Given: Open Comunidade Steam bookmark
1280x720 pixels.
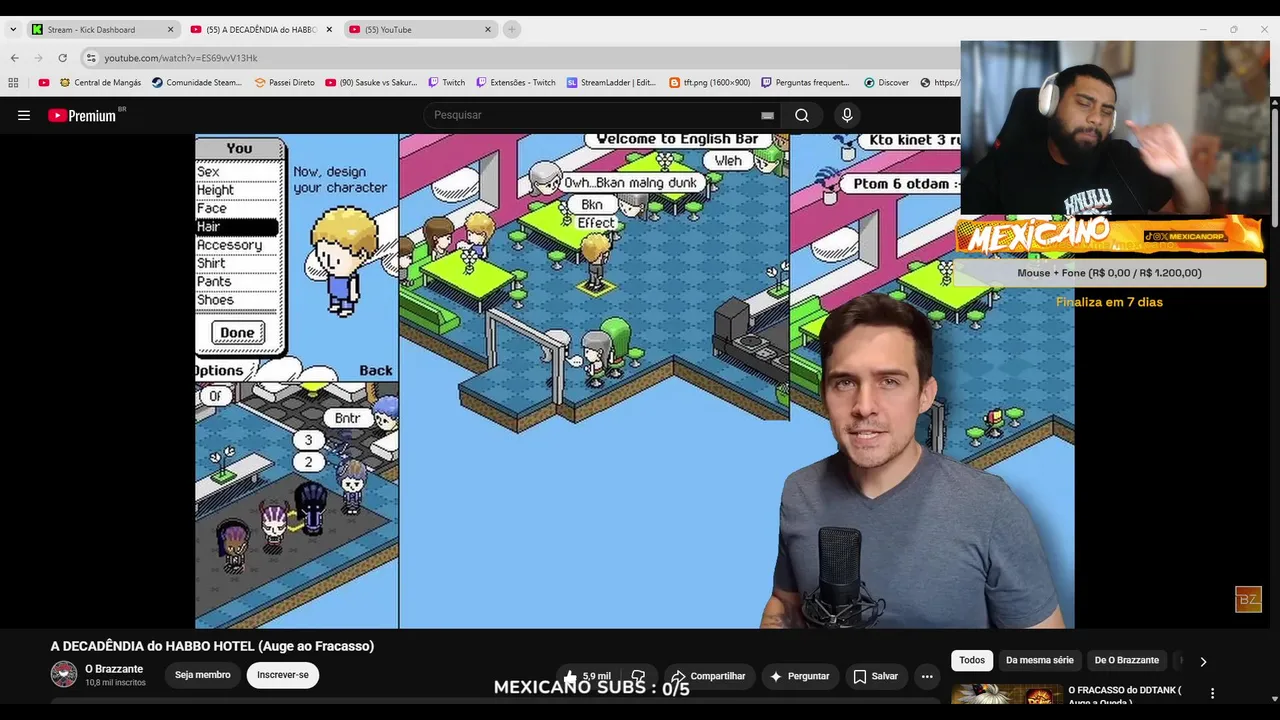Looking at the screenshot, I should tap(197, 83).
